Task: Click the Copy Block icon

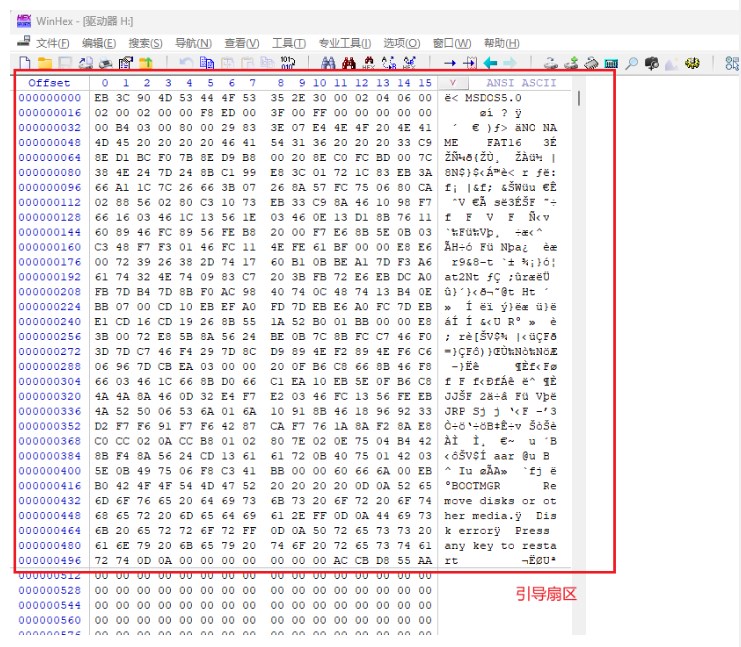Action: pos(203,63)
